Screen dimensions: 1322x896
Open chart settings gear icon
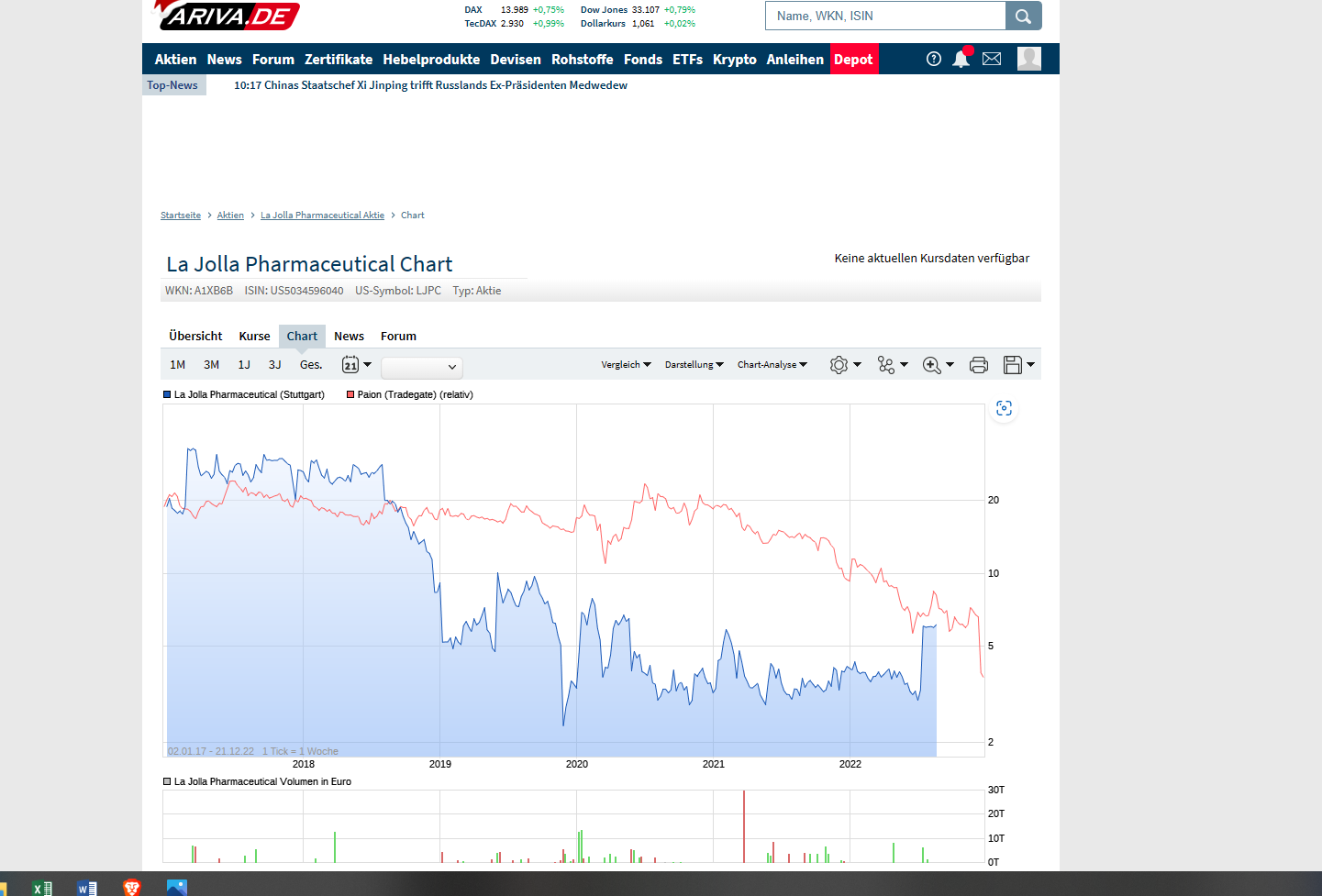[839, 365]
